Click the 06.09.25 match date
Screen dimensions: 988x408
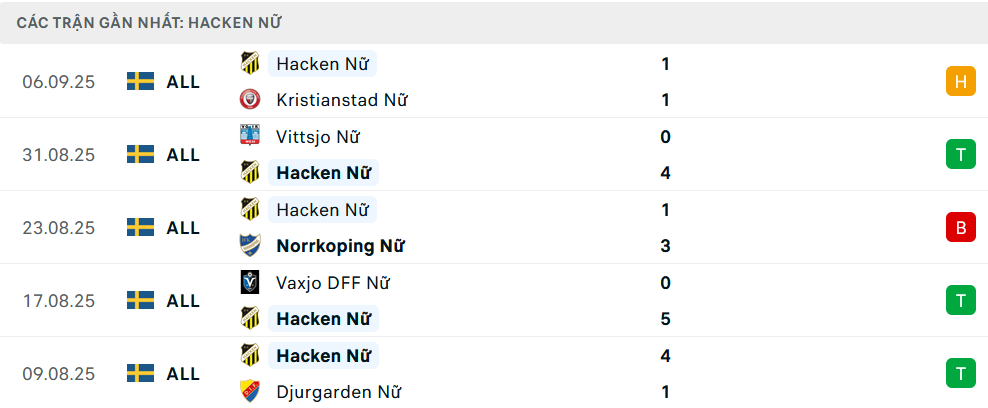(x=58, y=82)
